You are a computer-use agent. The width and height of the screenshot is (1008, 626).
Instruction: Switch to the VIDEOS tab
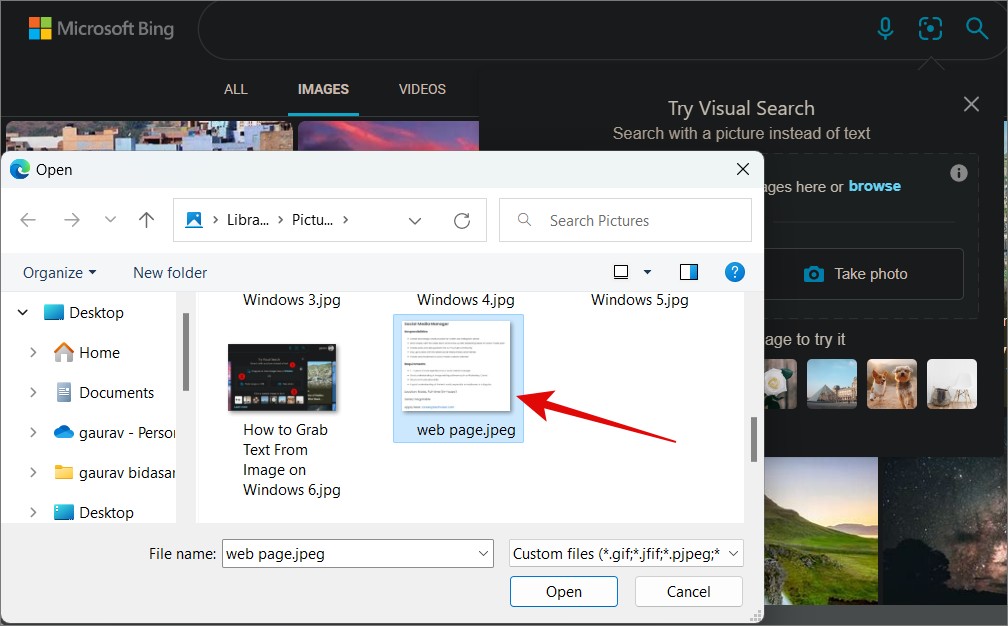click(422, 89)
